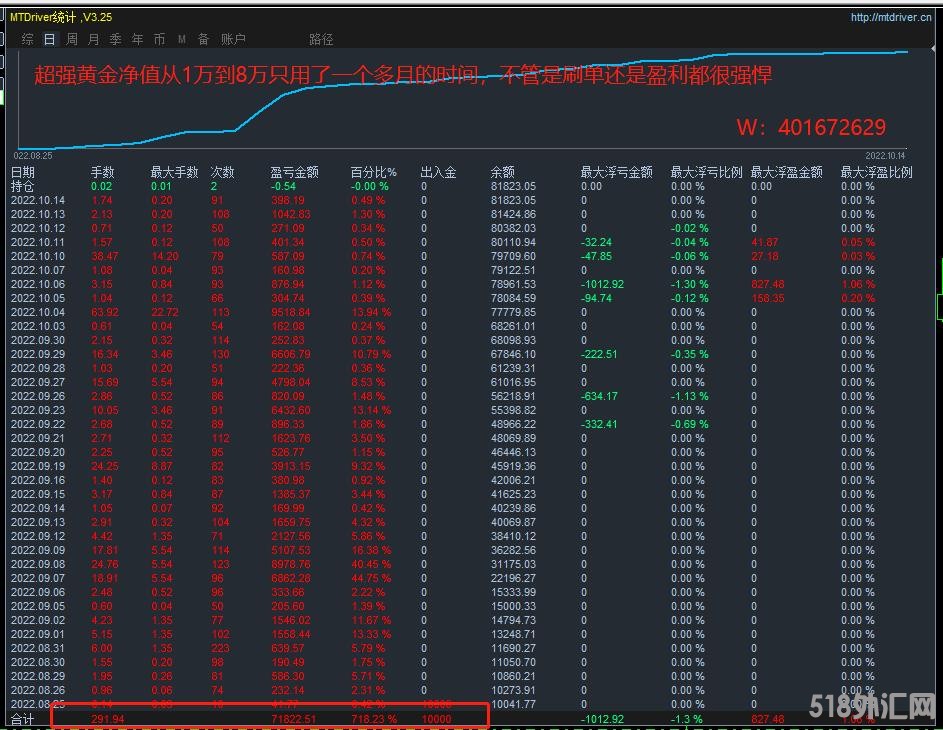Image resolution: width=943 pixels, height=730 pixels.
Task: Click the MTDriver统计 V3.25 title text
Action: click(61, 17)
